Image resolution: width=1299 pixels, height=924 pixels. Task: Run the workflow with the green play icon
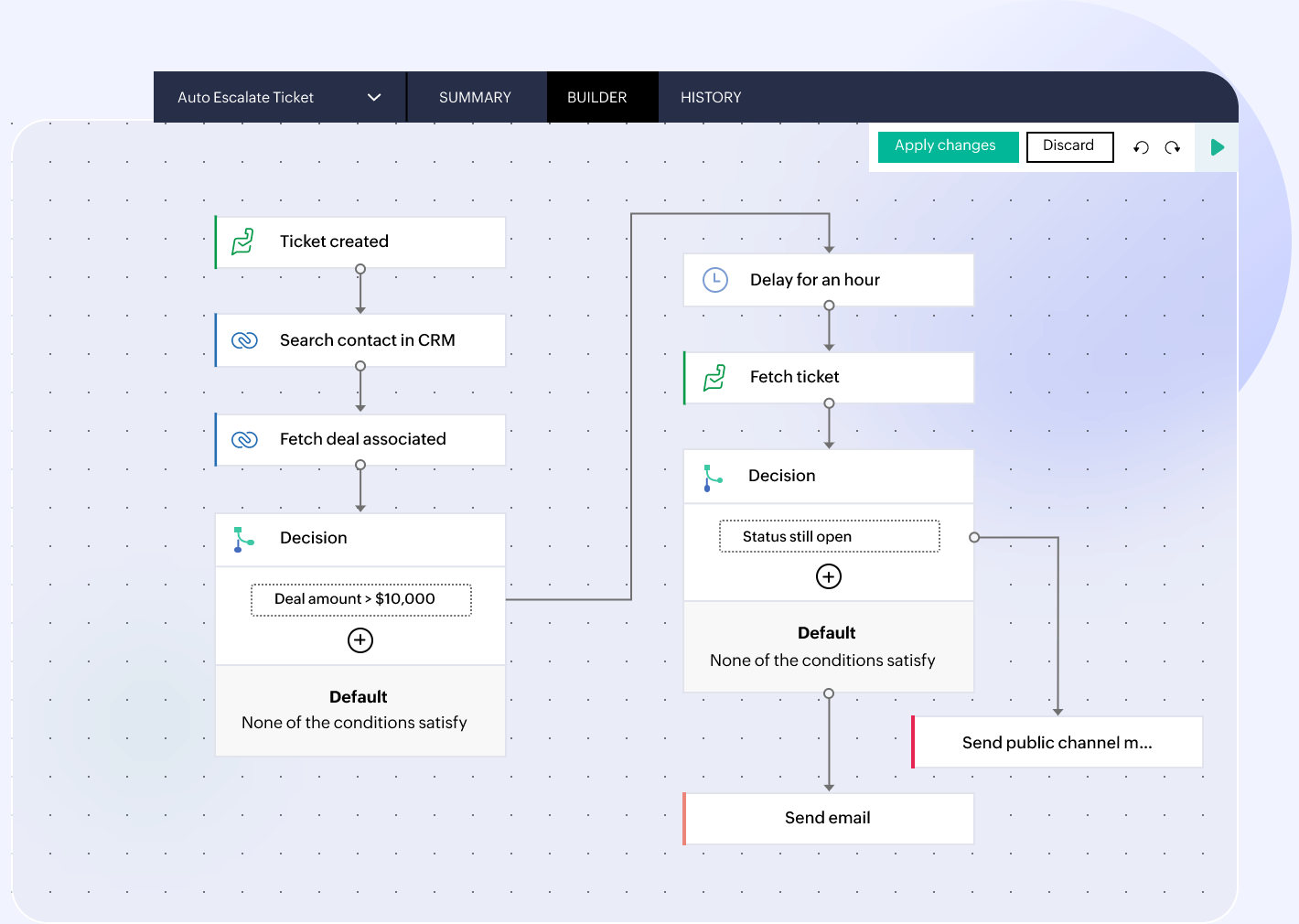pyautogui.click(x=1217, y=146)
